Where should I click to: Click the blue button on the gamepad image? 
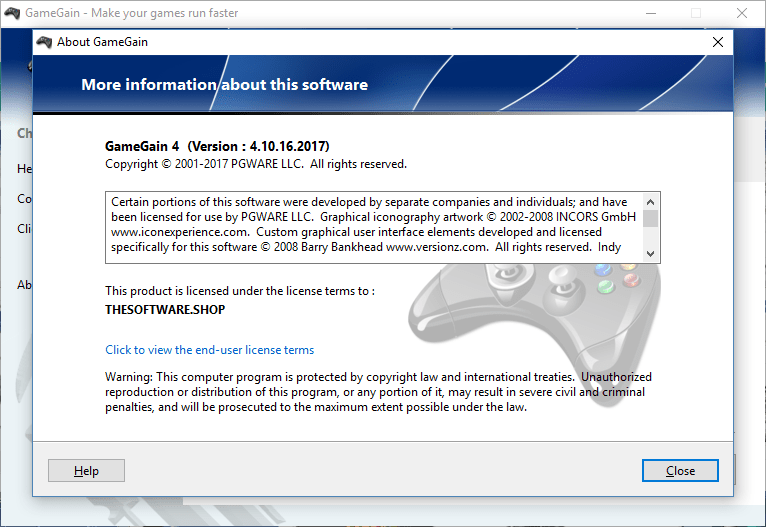(x=601, y=269)
